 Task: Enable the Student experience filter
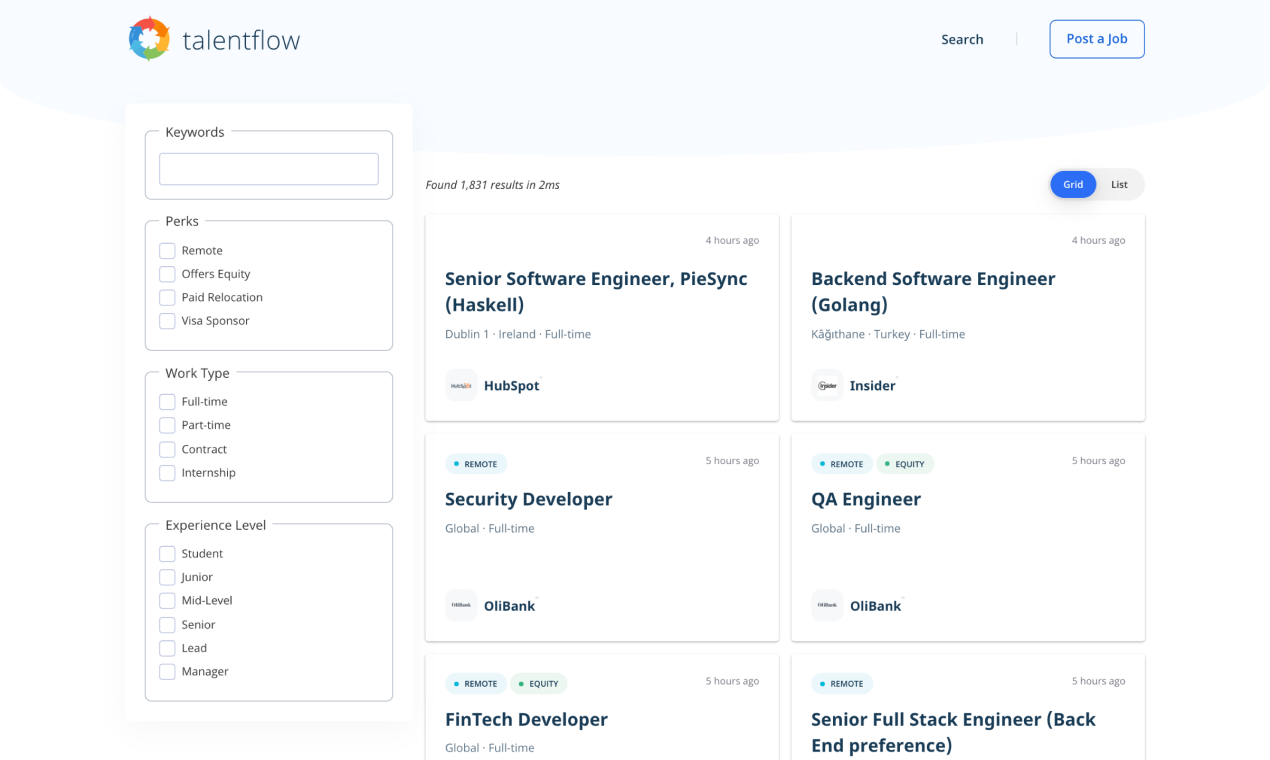pyautogui.click(x=167, y=553)
